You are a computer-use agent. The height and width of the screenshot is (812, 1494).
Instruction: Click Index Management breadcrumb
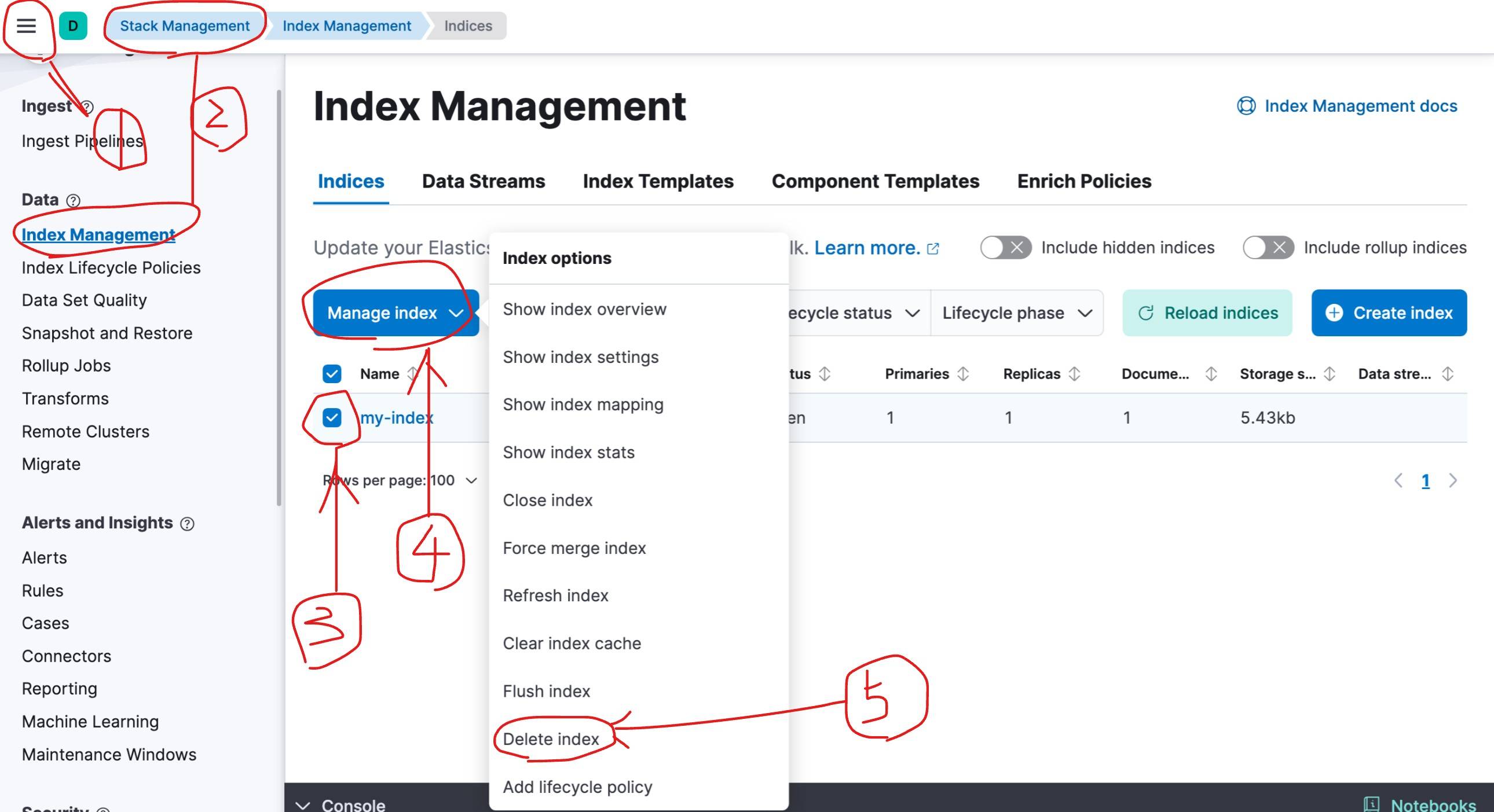(347, 25)
